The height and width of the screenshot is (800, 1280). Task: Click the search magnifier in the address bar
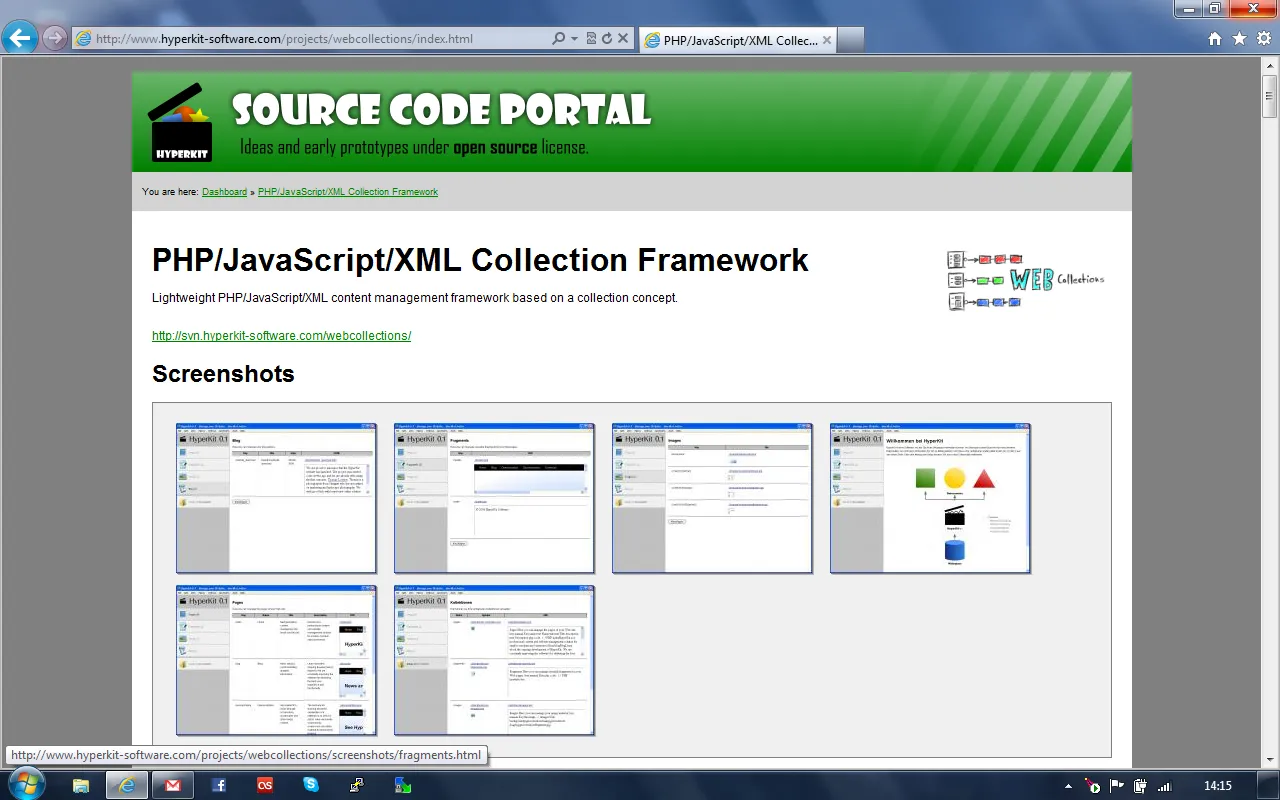558,39
